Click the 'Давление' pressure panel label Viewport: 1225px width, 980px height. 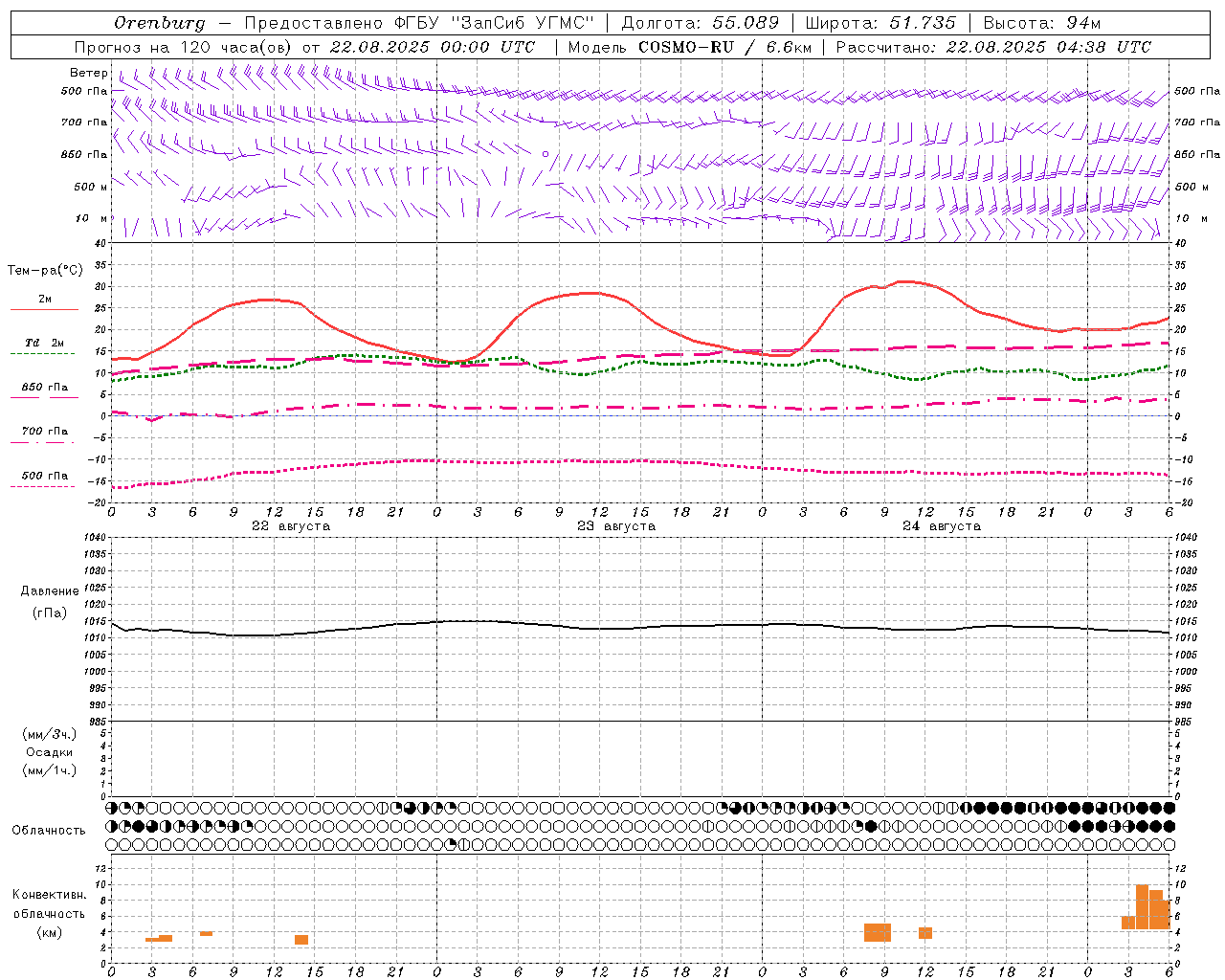50,591
